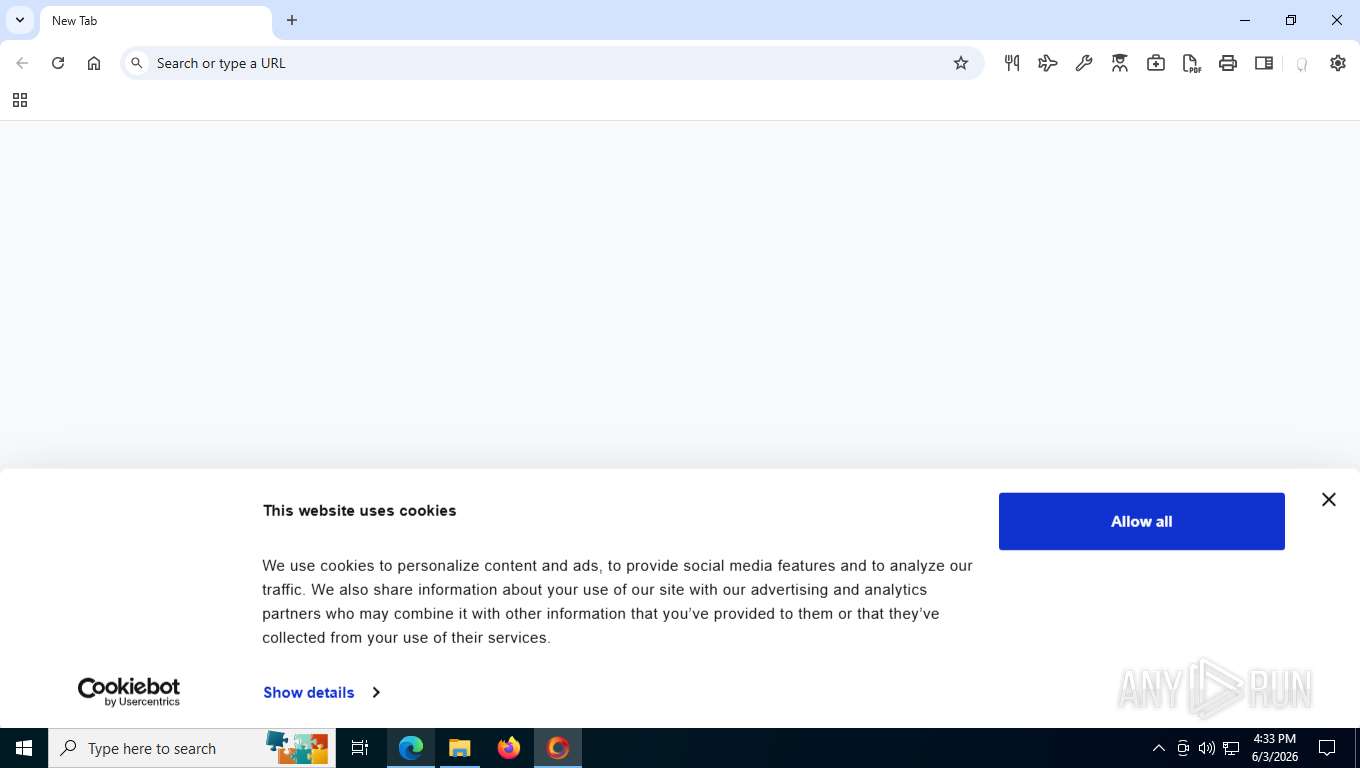Image resolution: width=1360 pixels, height=768 pixels.
Task: Click the faded icon beside side panel
Action: click(x=1301, y=64)
